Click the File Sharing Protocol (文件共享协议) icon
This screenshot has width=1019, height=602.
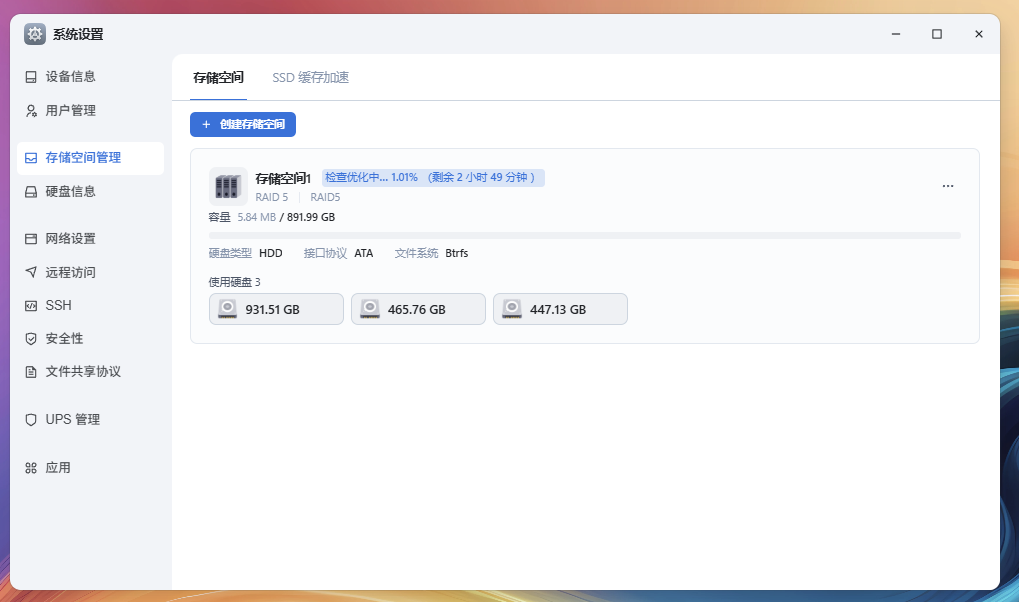pyautogui.click(x=31, y=372)
